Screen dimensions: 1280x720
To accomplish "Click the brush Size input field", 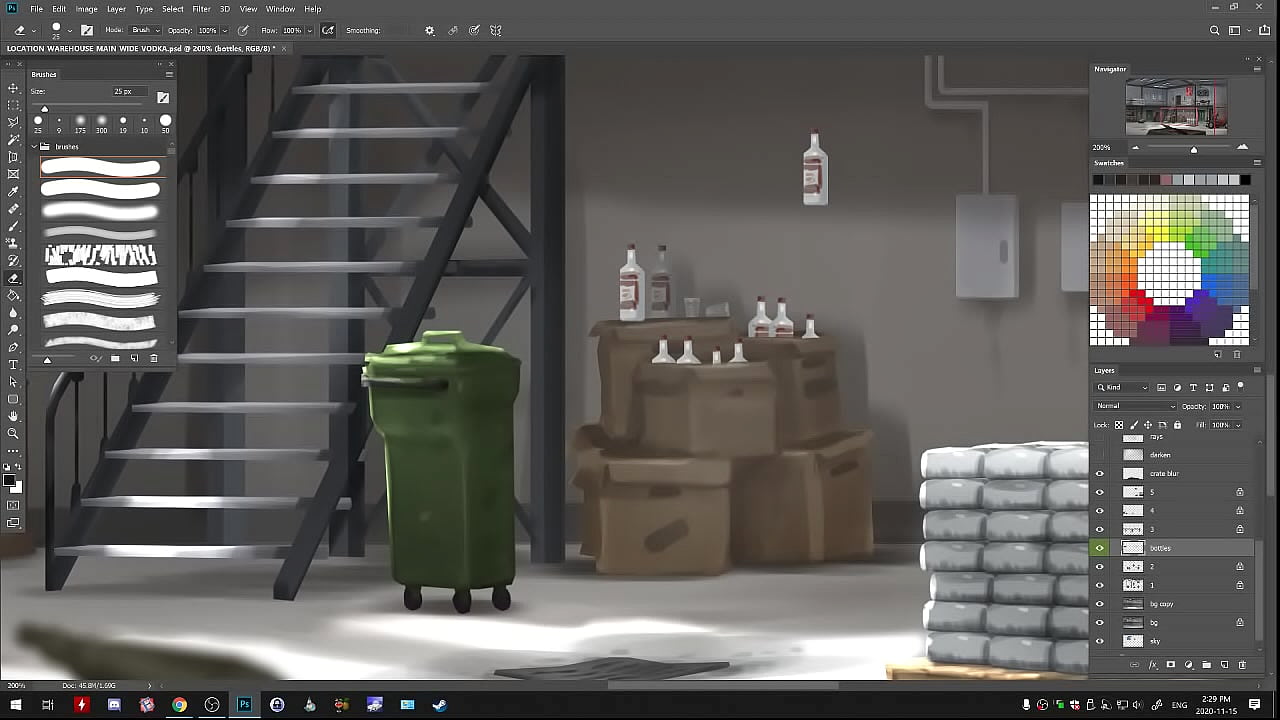I will [126, 92].
